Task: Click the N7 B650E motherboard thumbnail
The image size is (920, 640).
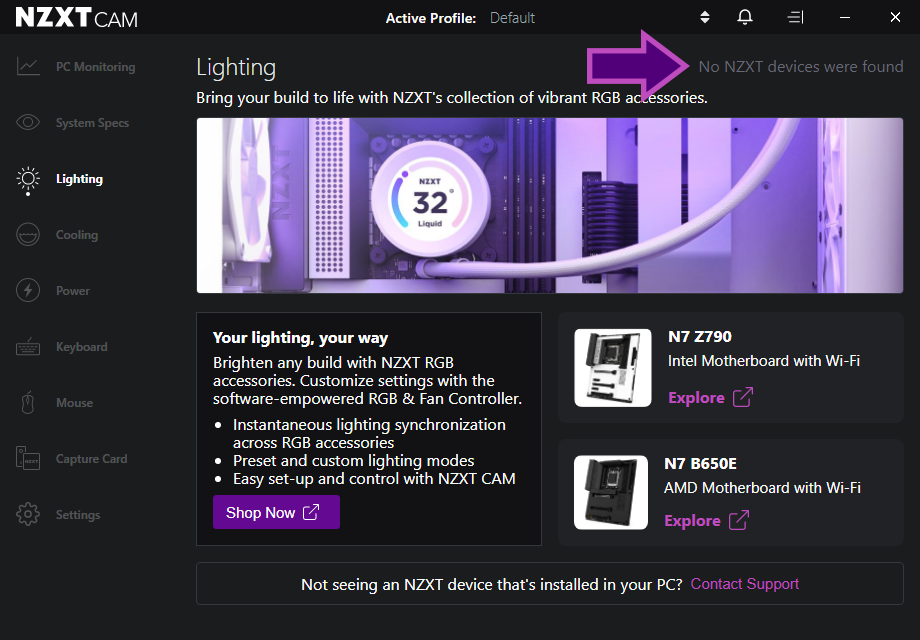Action: (612, 492)
